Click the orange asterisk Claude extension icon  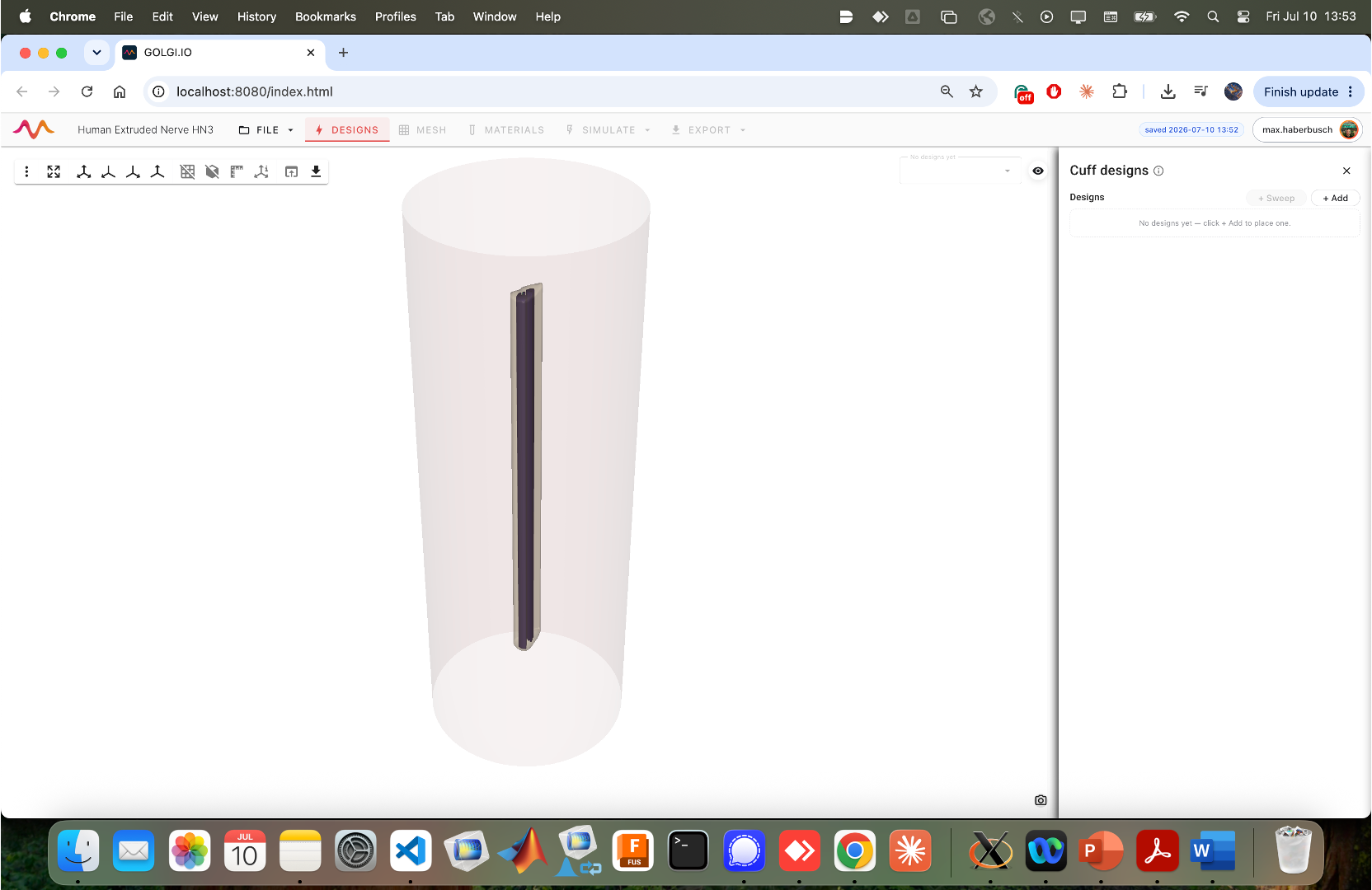(1087, 91)
